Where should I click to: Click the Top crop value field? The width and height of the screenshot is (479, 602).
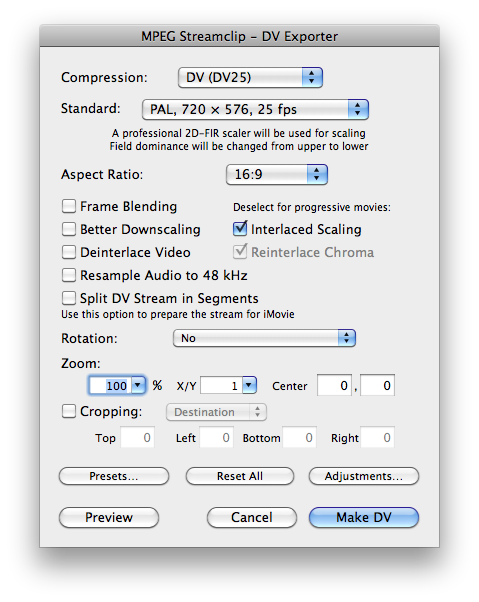[x=138, y=437]
